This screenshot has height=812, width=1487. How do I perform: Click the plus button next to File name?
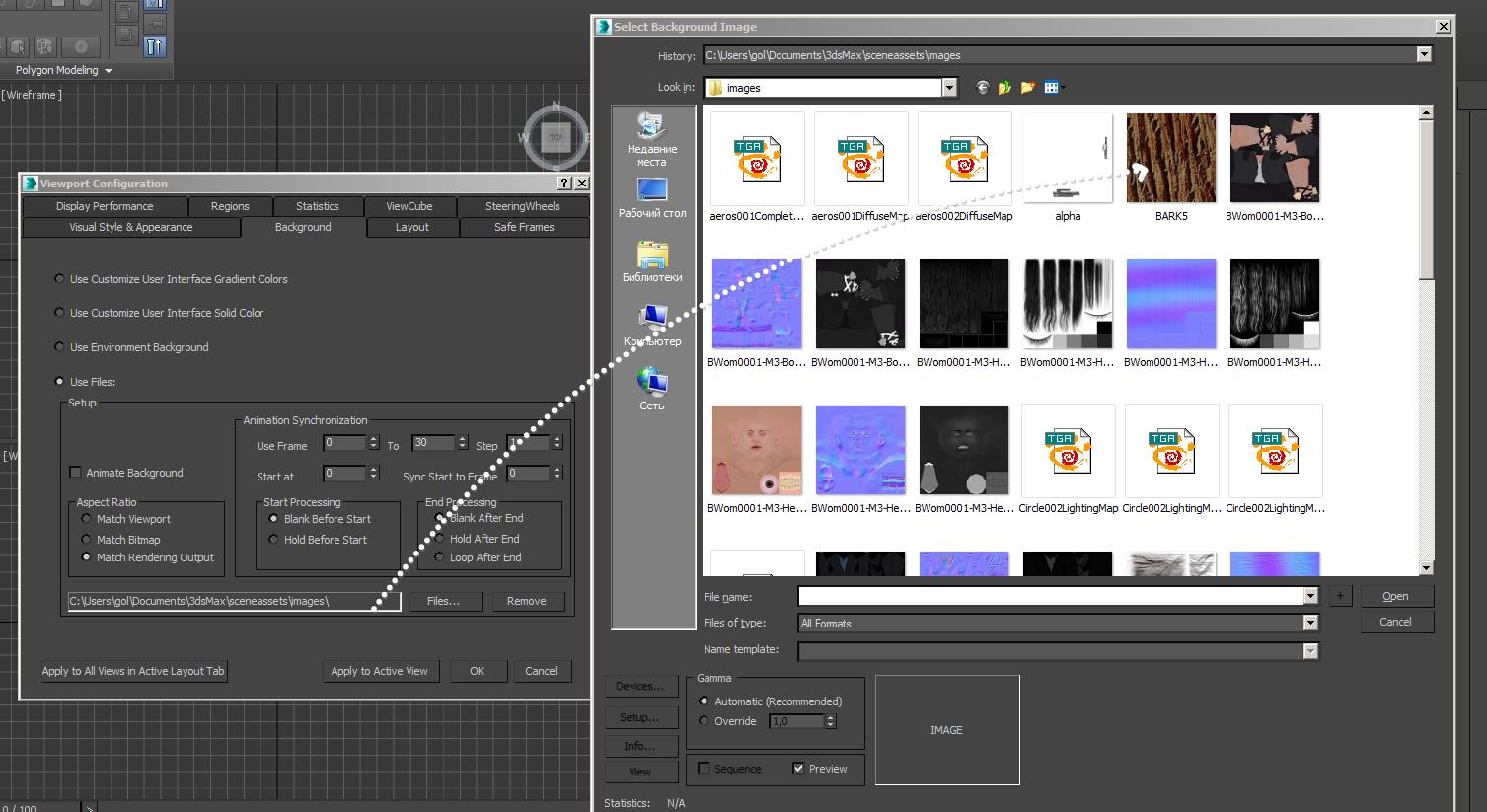click(x=1340, y=595)
